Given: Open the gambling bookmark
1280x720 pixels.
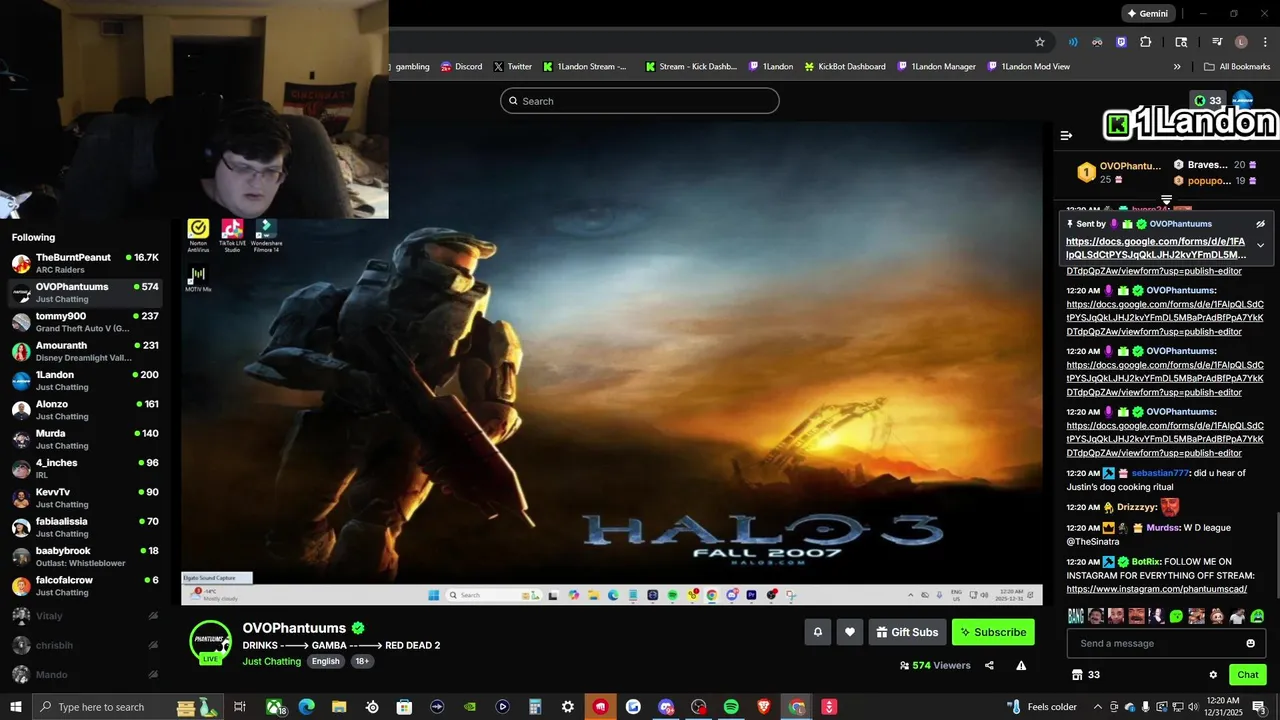Looking at the screenshot, I should pyautogui.click(x=412, y=67).
